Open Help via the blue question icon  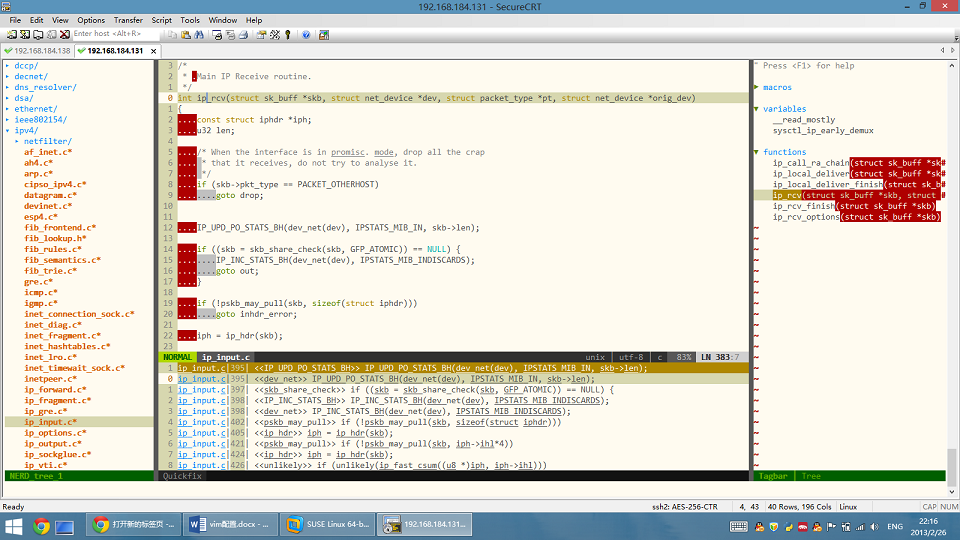[x=306, y=35]
